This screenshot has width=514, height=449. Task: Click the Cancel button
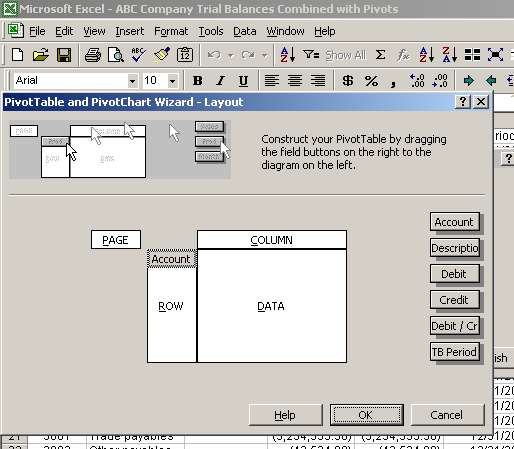[447, 415]
